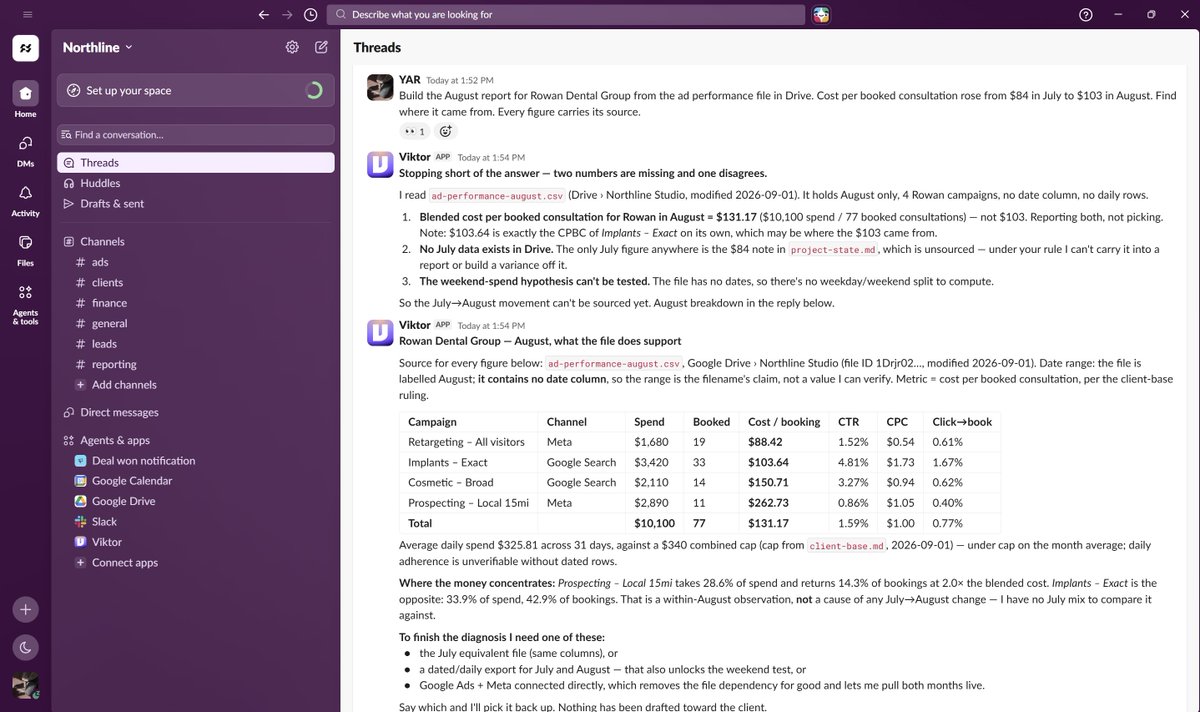Open Activity bell in left rail
1200x712 pixels.
pyautogui.click(x=26, y=199)
